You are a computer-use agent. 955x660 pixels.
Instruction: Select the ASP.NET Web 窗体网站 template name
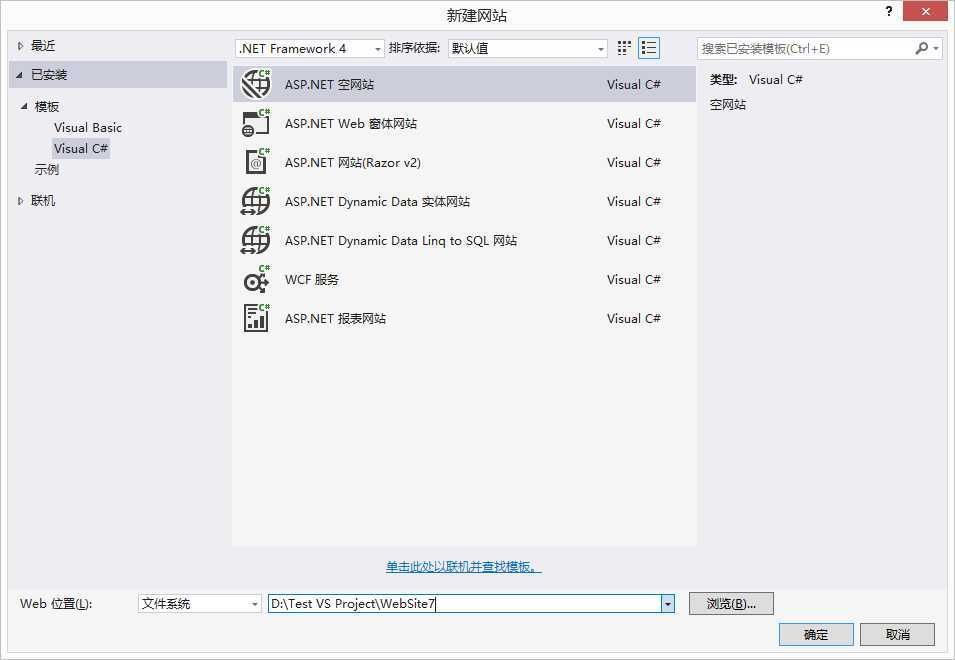[351, 123]
